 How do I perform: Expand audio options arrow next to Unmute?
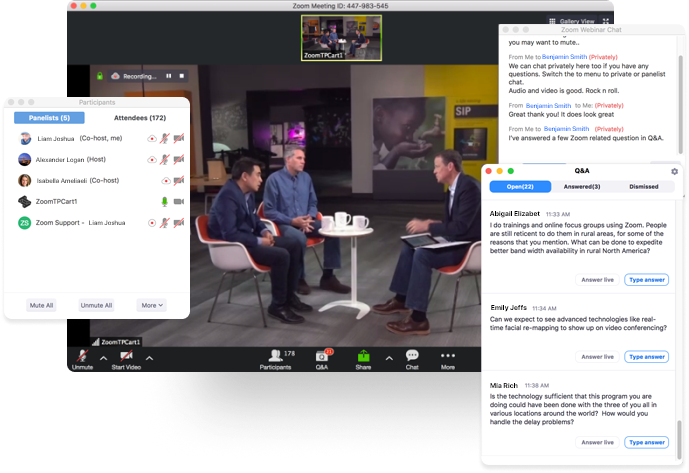click(103, 358)
